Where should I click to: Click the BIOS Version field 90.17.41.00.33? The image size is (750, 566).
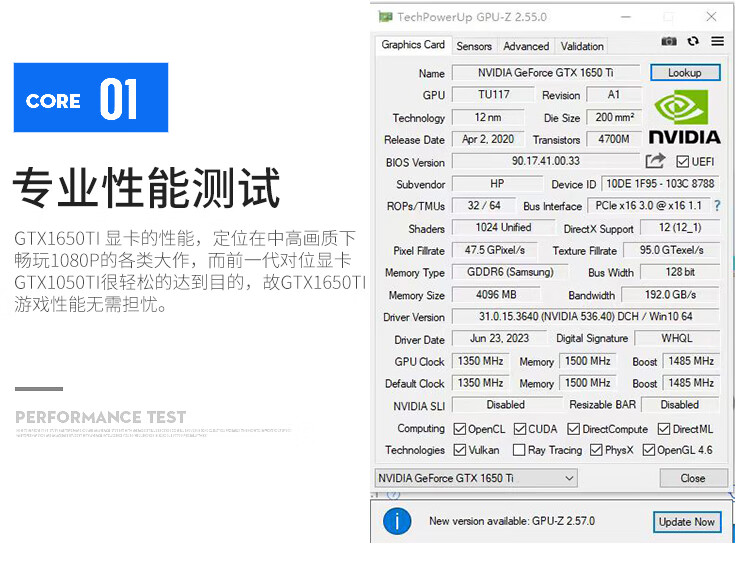tap(546, 161)
